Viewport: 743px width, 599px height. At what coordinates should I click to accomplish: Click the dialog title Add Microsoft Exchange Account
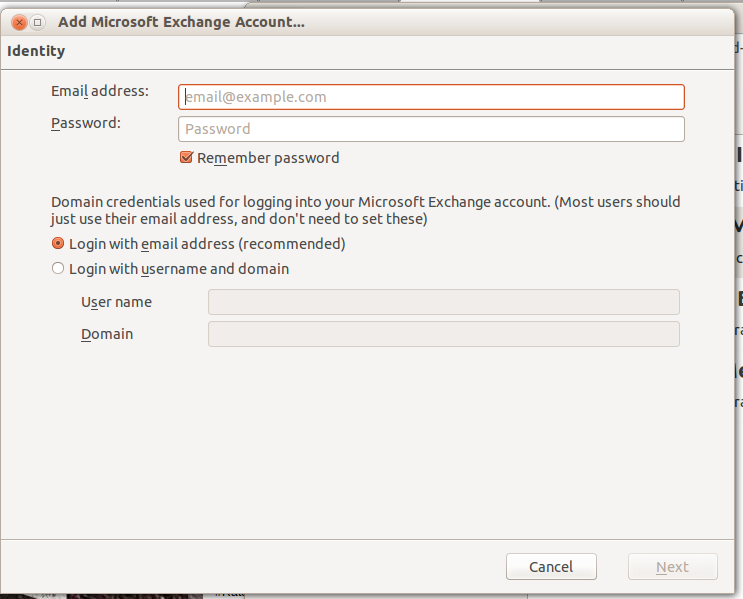pyautogui.click(x=181, y=22)
